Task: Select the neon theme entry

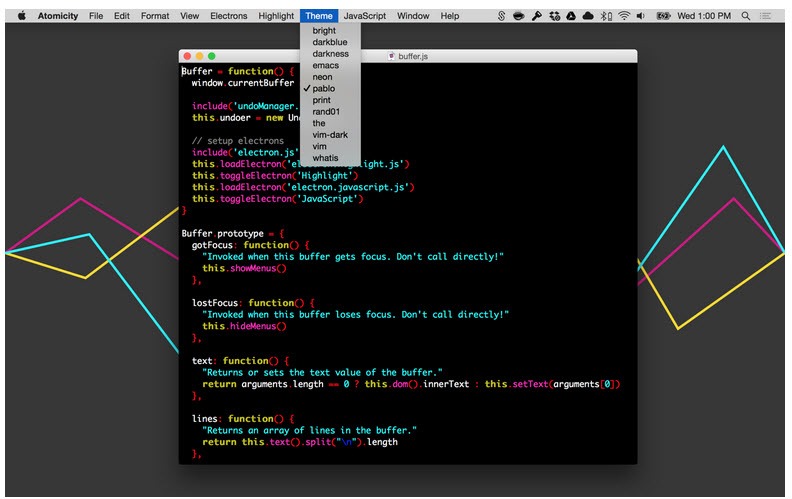Action: [322, 77]
